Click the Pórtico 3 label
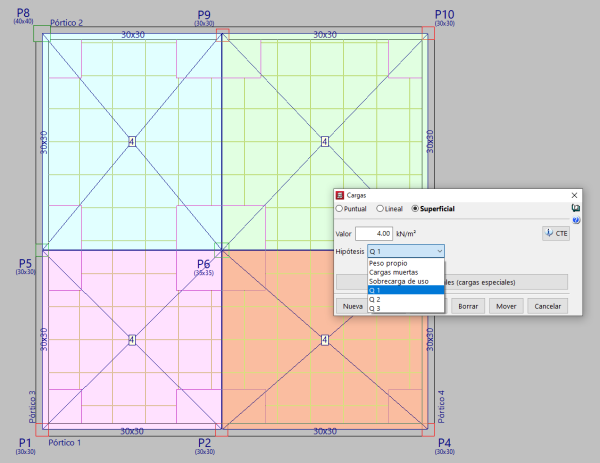Screen dimensions: 600x463 [33, 407]
